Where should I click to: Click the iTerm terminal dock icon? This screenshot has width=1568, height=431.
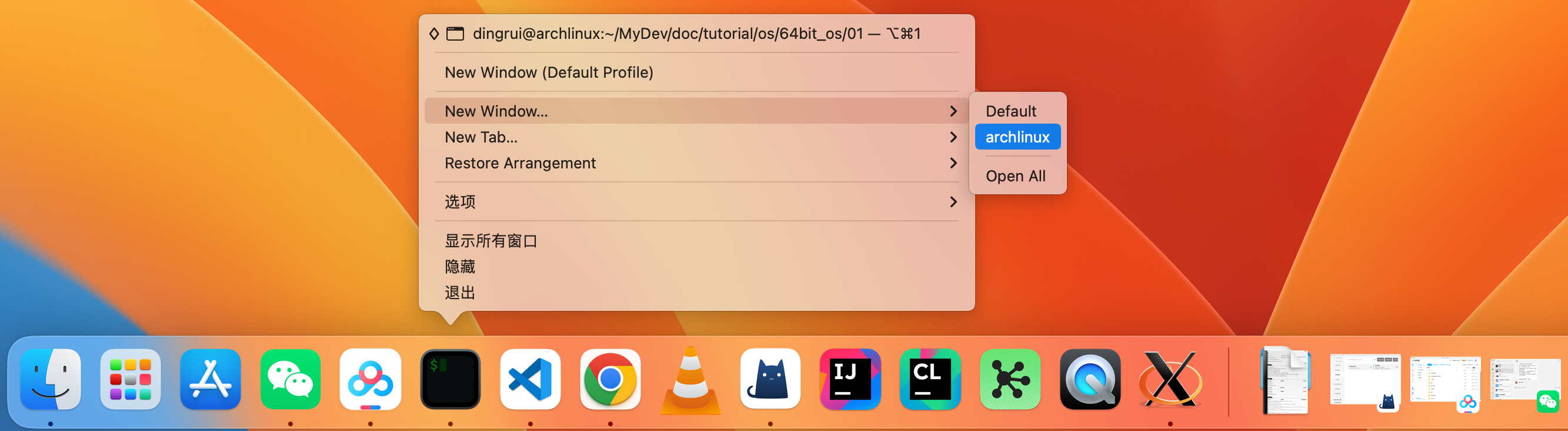451,379
